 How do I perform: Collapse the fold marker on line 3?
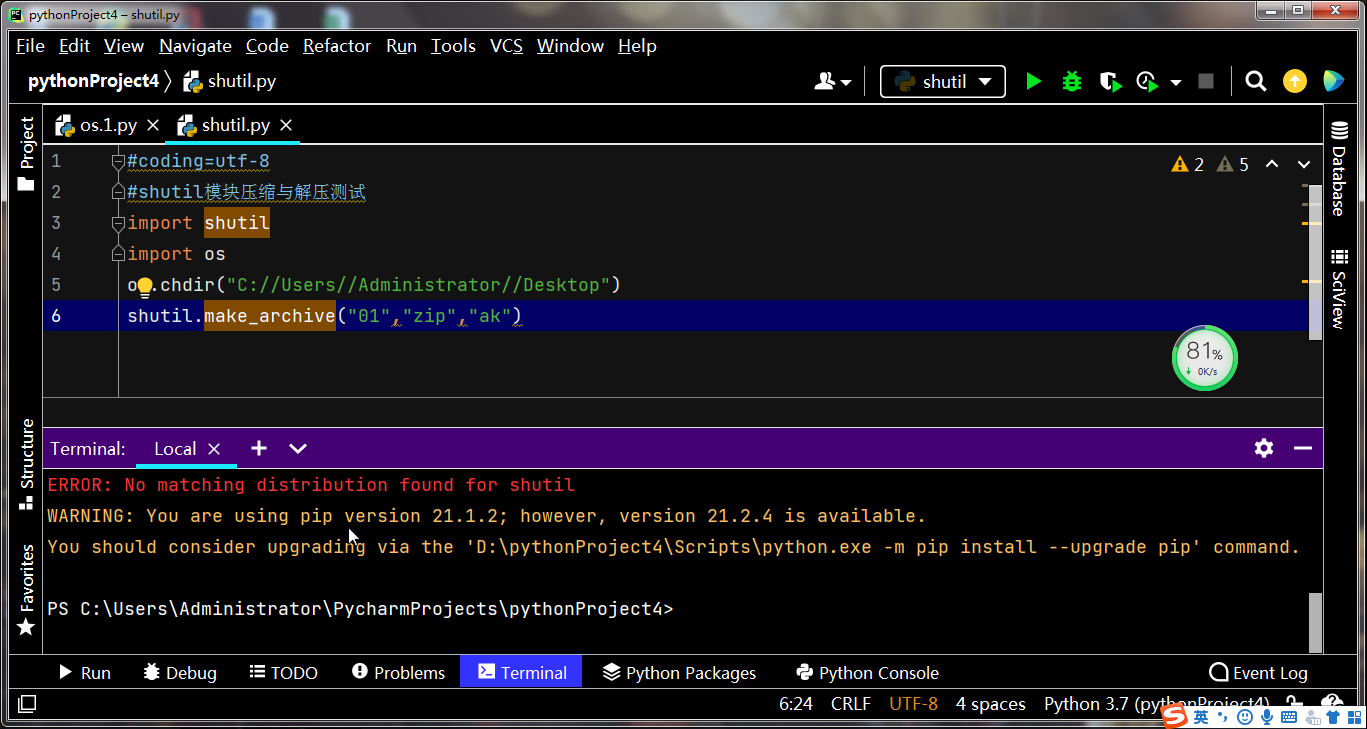click(118, 223)
